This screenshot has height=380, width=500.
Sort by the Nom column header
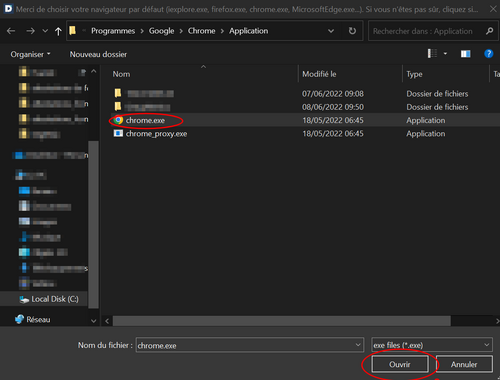pos(121,74)
